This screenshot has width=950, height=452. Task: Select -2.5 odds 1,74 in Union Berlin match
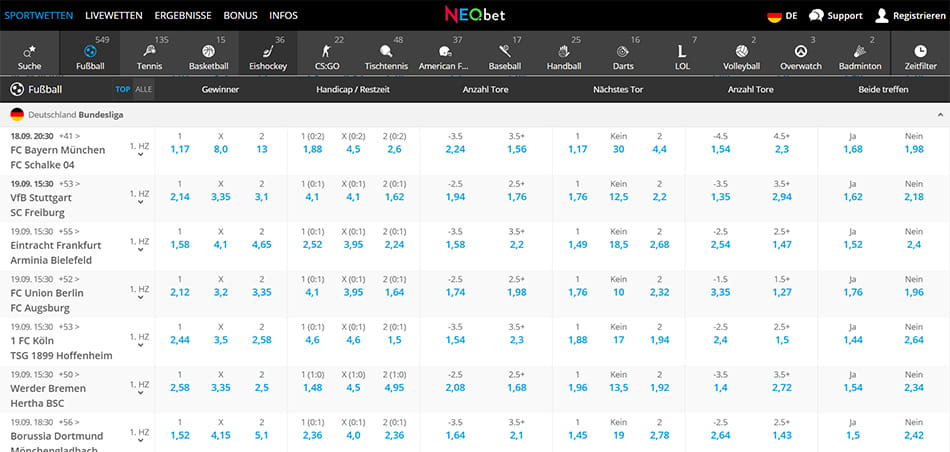455,292
